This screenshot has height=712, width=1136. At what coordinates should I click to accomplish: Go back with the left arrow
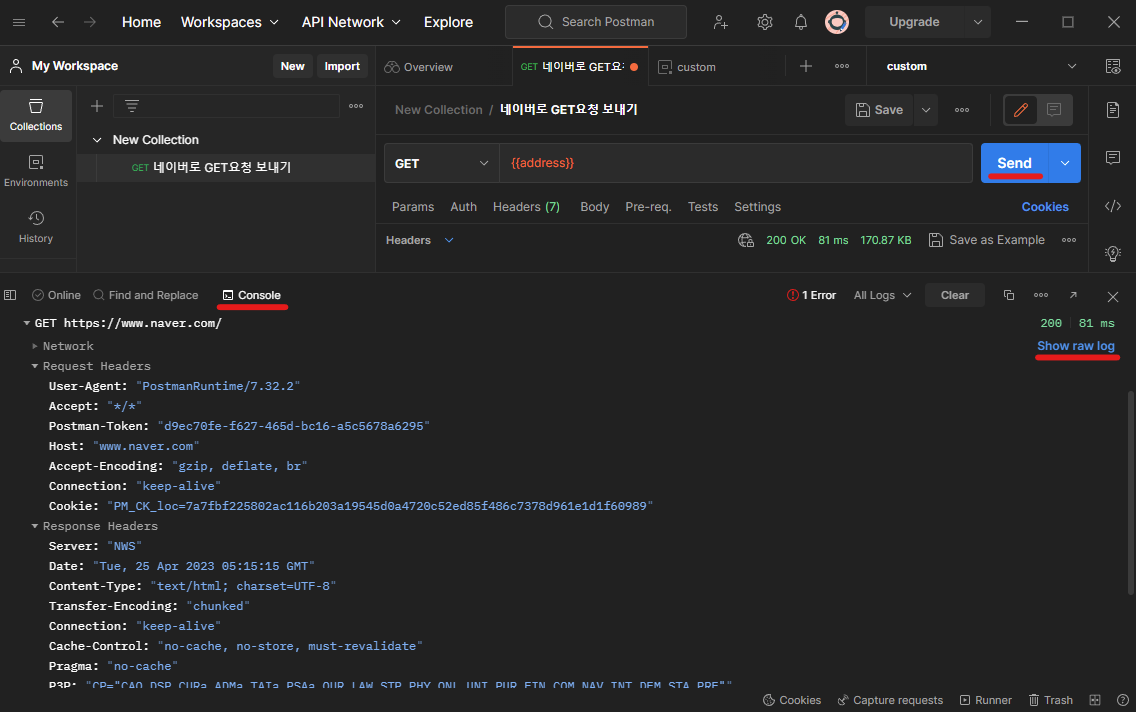point(58,22)
